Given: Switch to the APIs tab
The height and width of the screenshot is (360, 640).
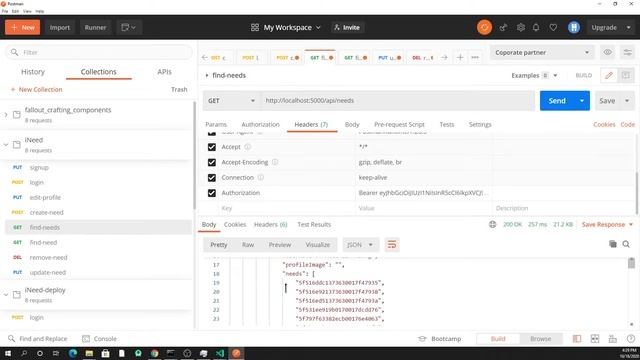Looking at the screenshot, I should (164, 72).
